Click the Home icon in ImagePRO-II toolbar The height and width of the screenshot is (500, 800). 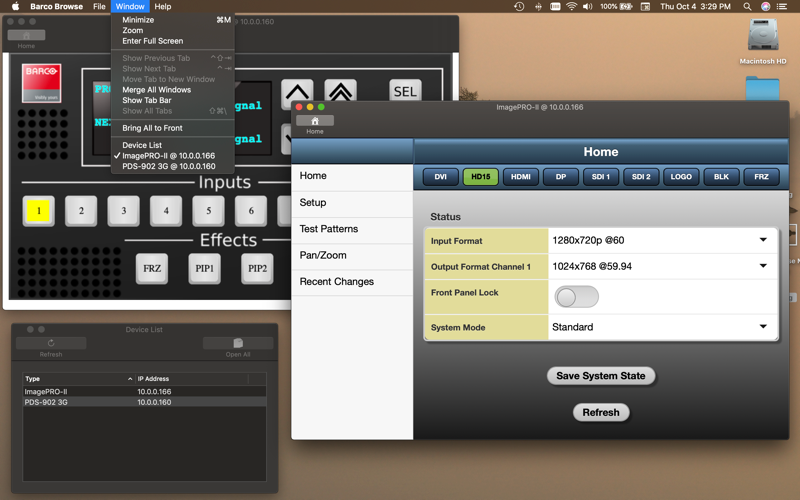point(315,121)
